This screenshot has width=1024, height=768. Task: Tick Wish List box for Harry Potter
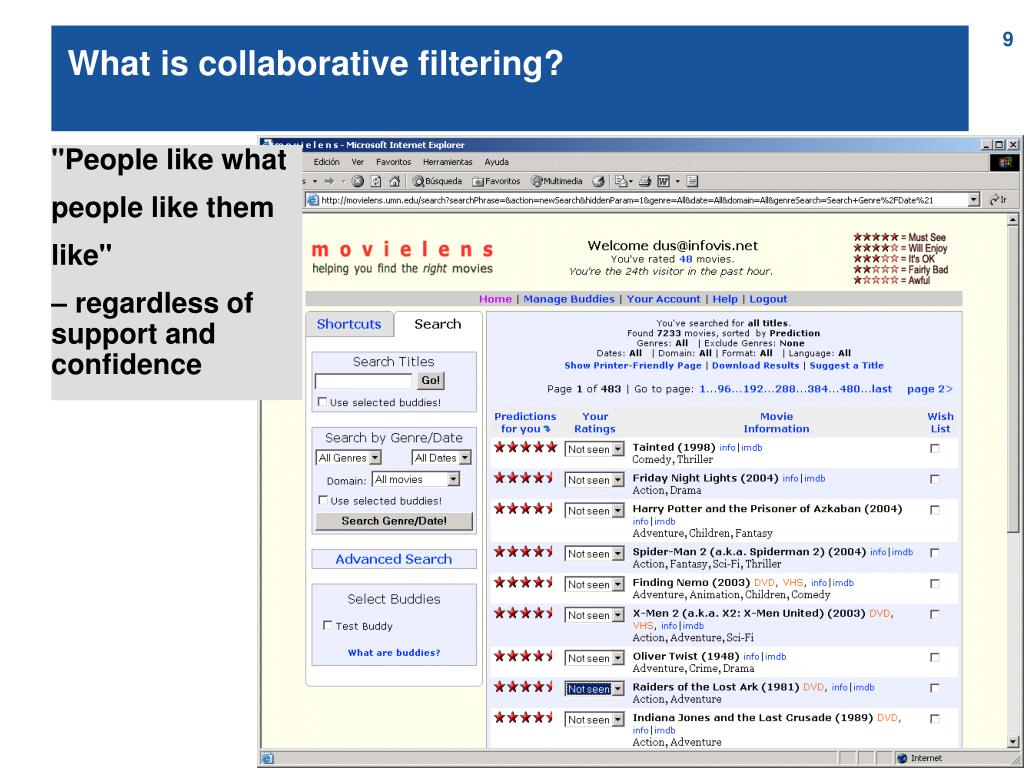pyautogui.click(x=935, y=510)
